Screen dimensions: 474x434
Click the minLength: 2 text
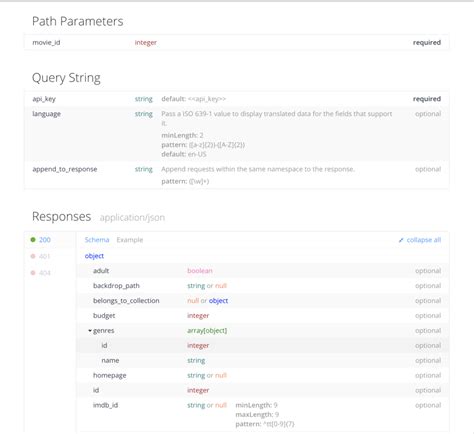click(x=182, y=135)
